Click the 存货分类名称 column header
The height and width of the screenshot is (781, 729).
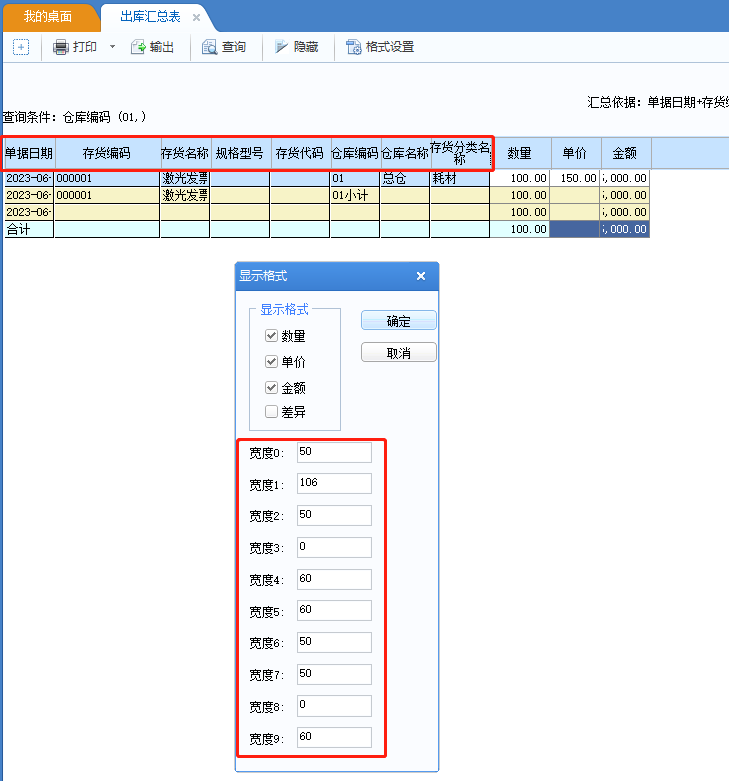pyautogui.click(x=460, y=153)
